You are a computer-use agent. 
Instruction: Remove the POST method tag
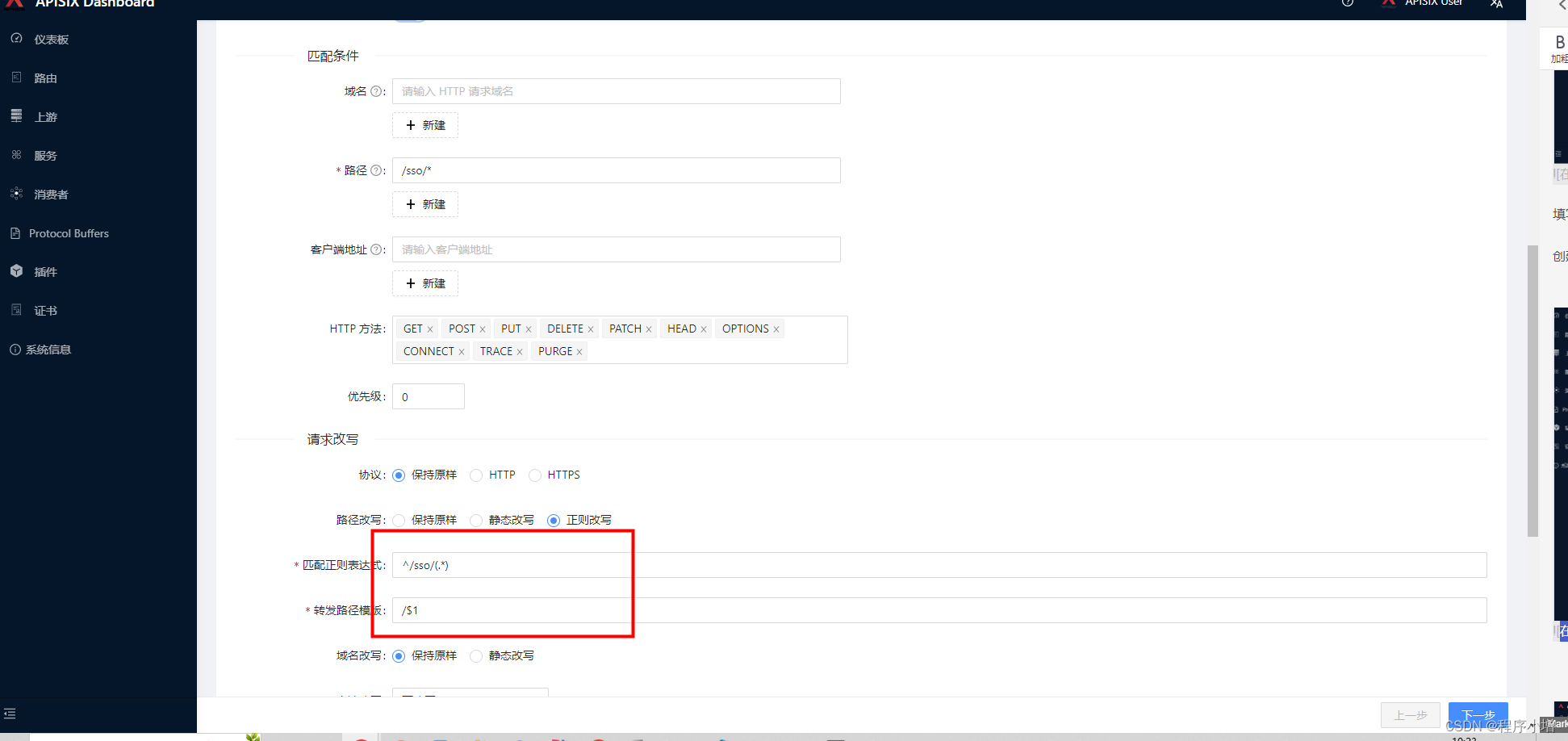(483, 329)
